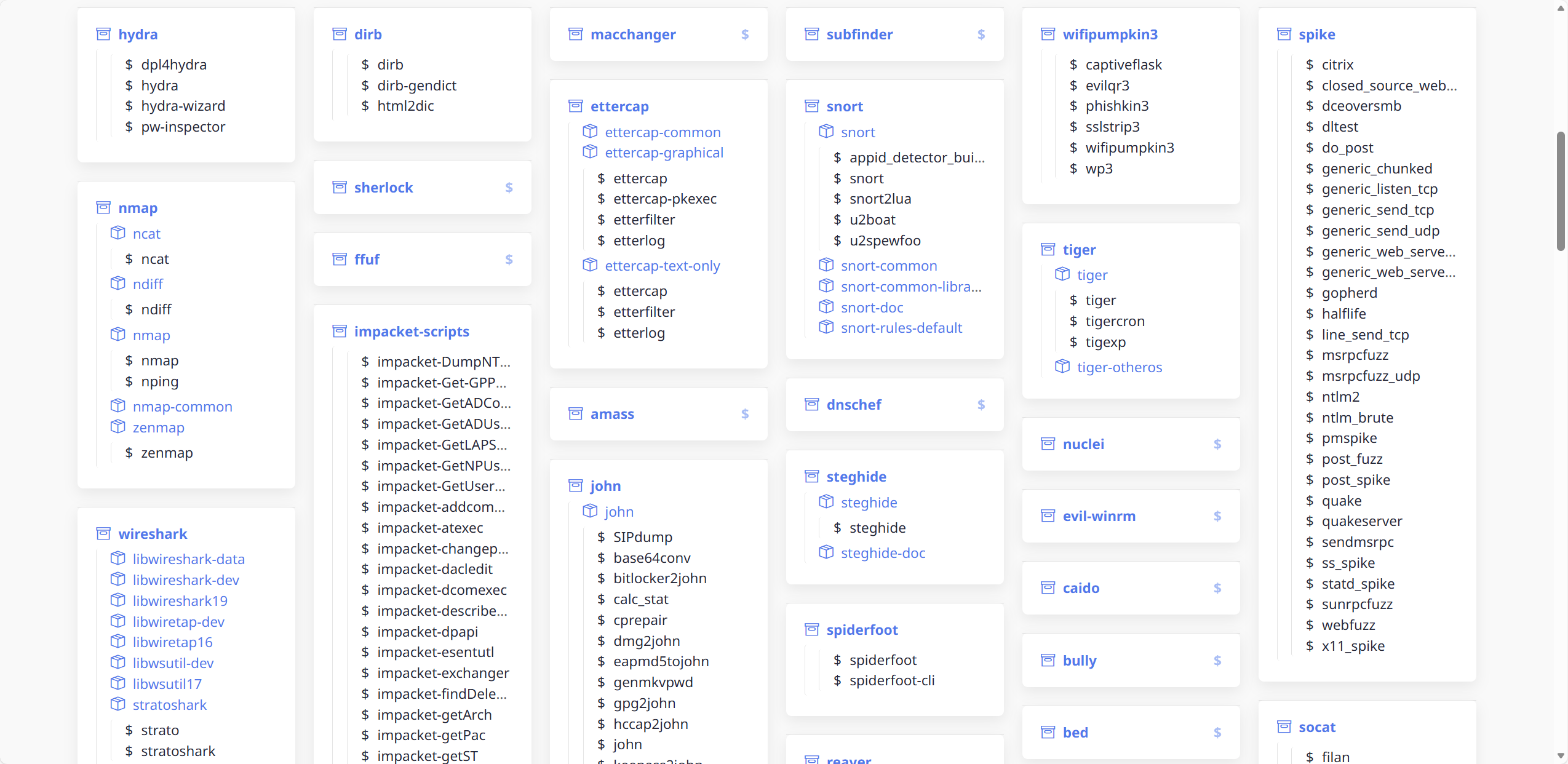Expand commands with sherlock's dollar icon
This screenshot has height=764, width=1568.
tap(509, 188)
